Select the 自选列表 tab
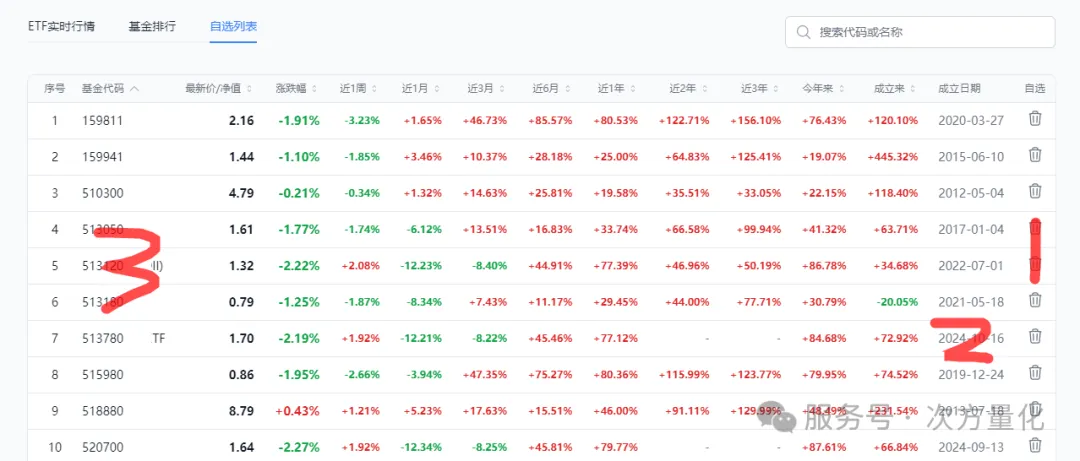This screenshot has width=1080, height=461. coord(233,26)
